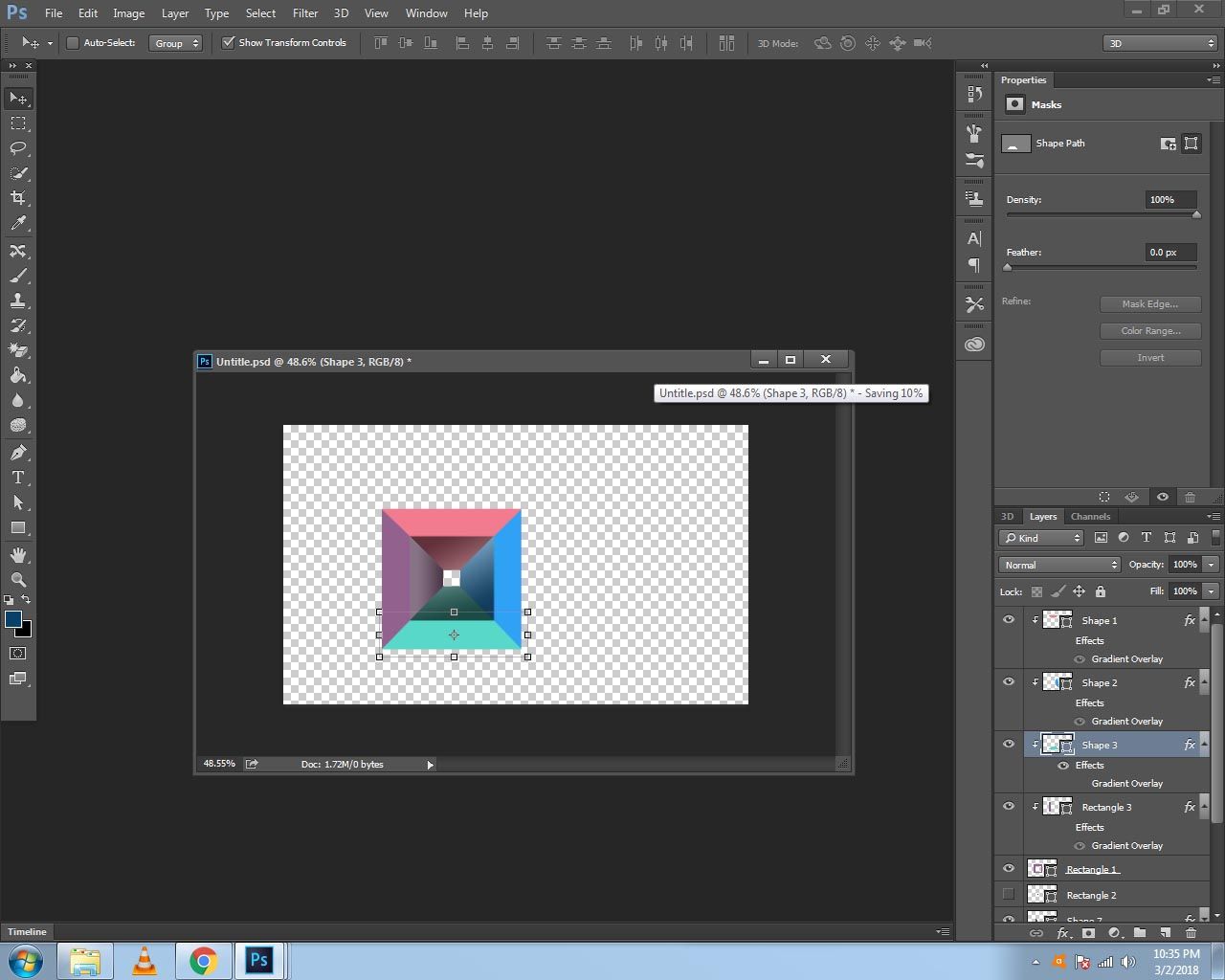Viewport: 1225px width, 980px height.
Task: Click the Invert button
Action: [x=1150, y=358]
